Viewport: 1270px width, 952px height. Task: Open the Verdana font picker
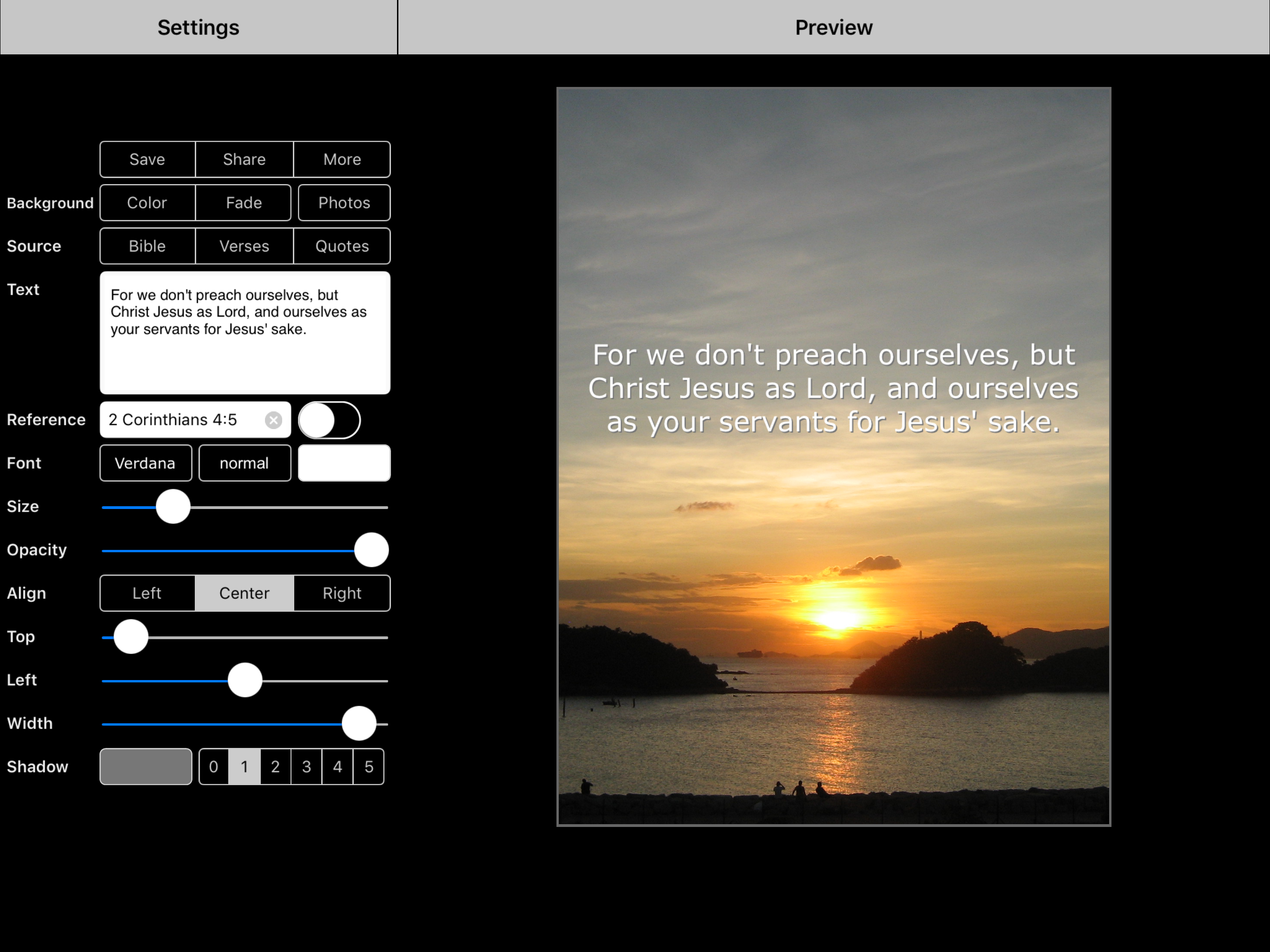pyautogui.click(x=146, y=463)
